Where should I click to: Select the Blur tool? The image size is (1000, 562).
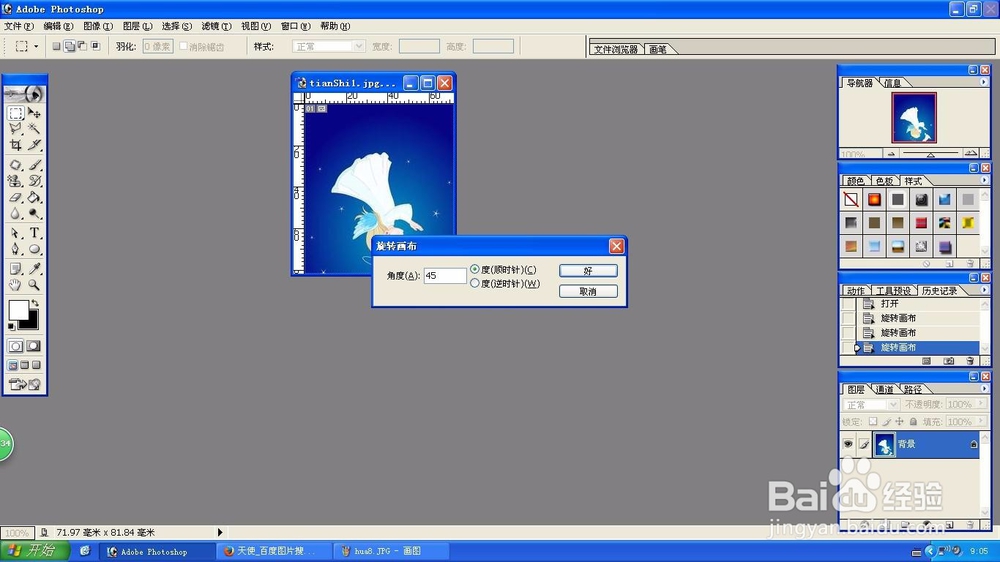click(x=16, y=214)
